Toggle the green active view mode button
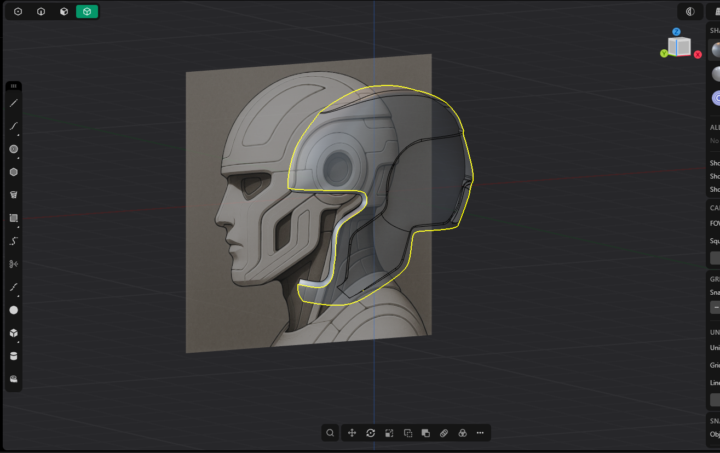Screen dimensions: 720x453 click(87, 11)
